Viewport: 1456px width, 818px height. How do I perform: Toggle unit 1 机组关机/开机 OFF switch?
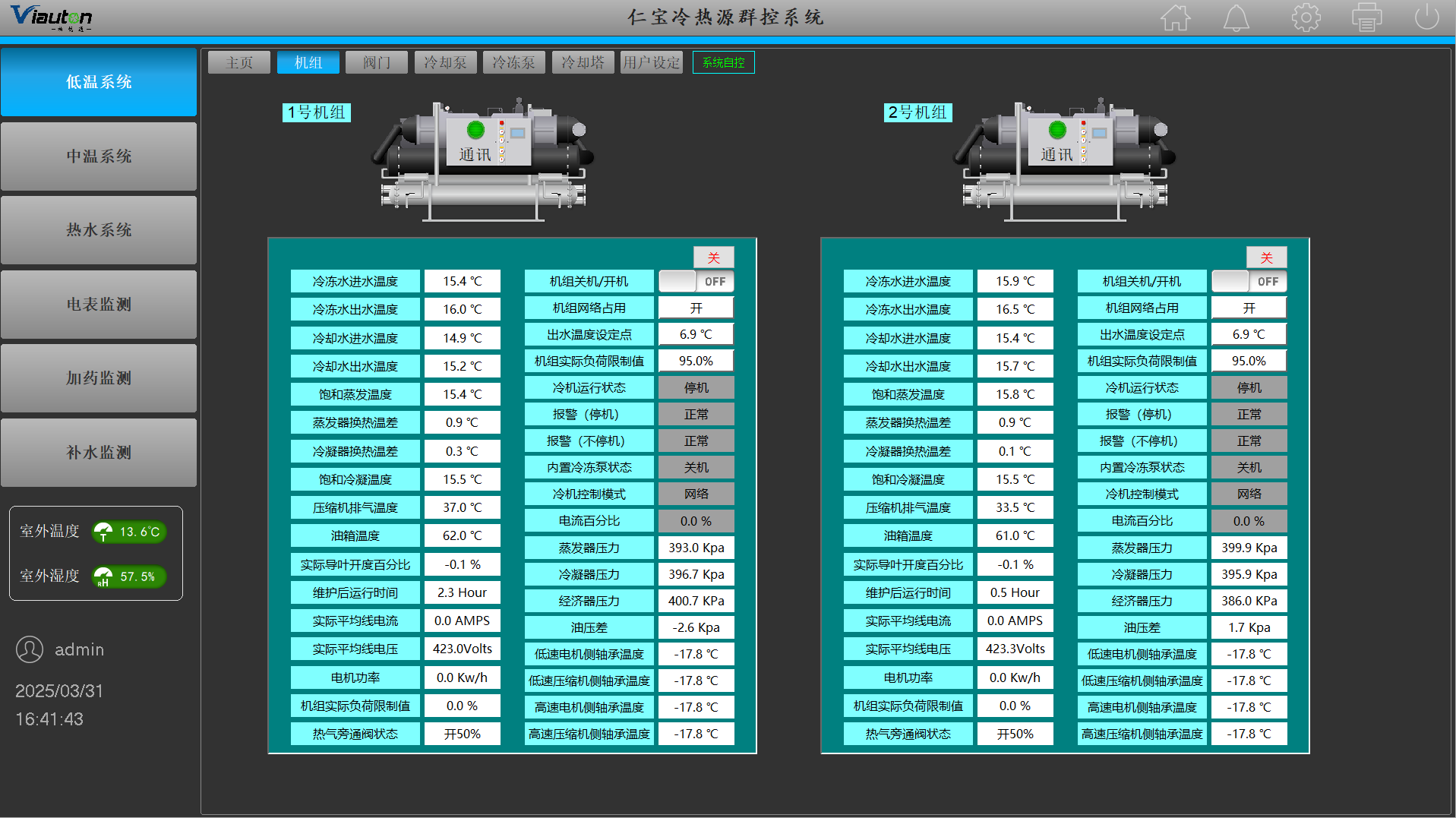pyautogui.click(x=696, y=282)
